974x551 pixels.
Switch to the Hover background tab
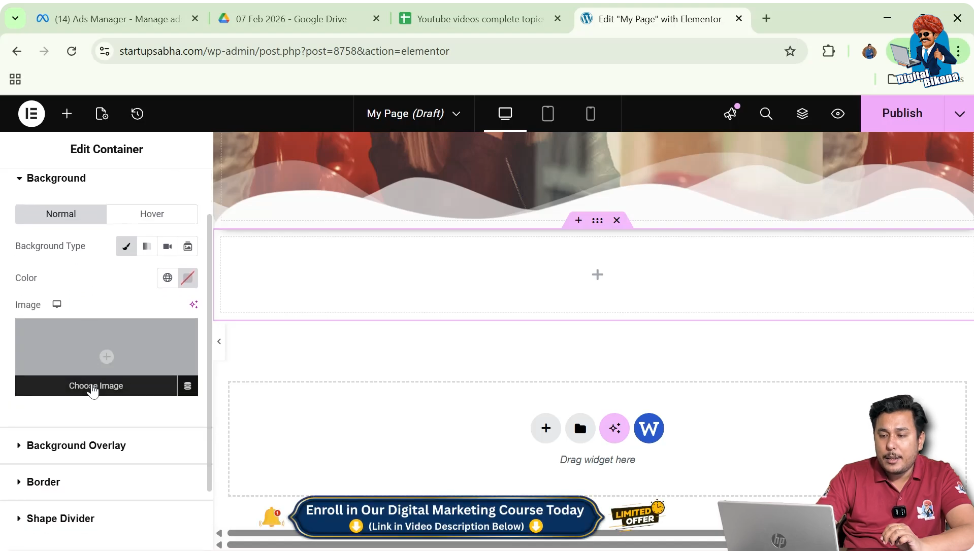point(152,214)
